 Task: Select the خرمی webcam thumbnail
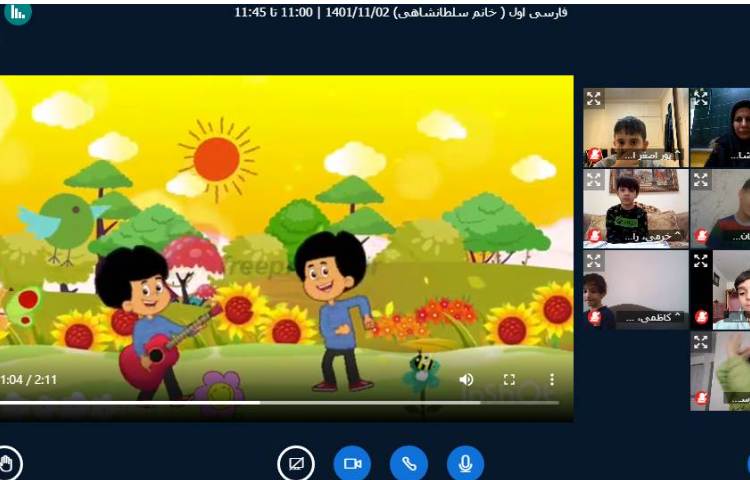click(636, 209)
